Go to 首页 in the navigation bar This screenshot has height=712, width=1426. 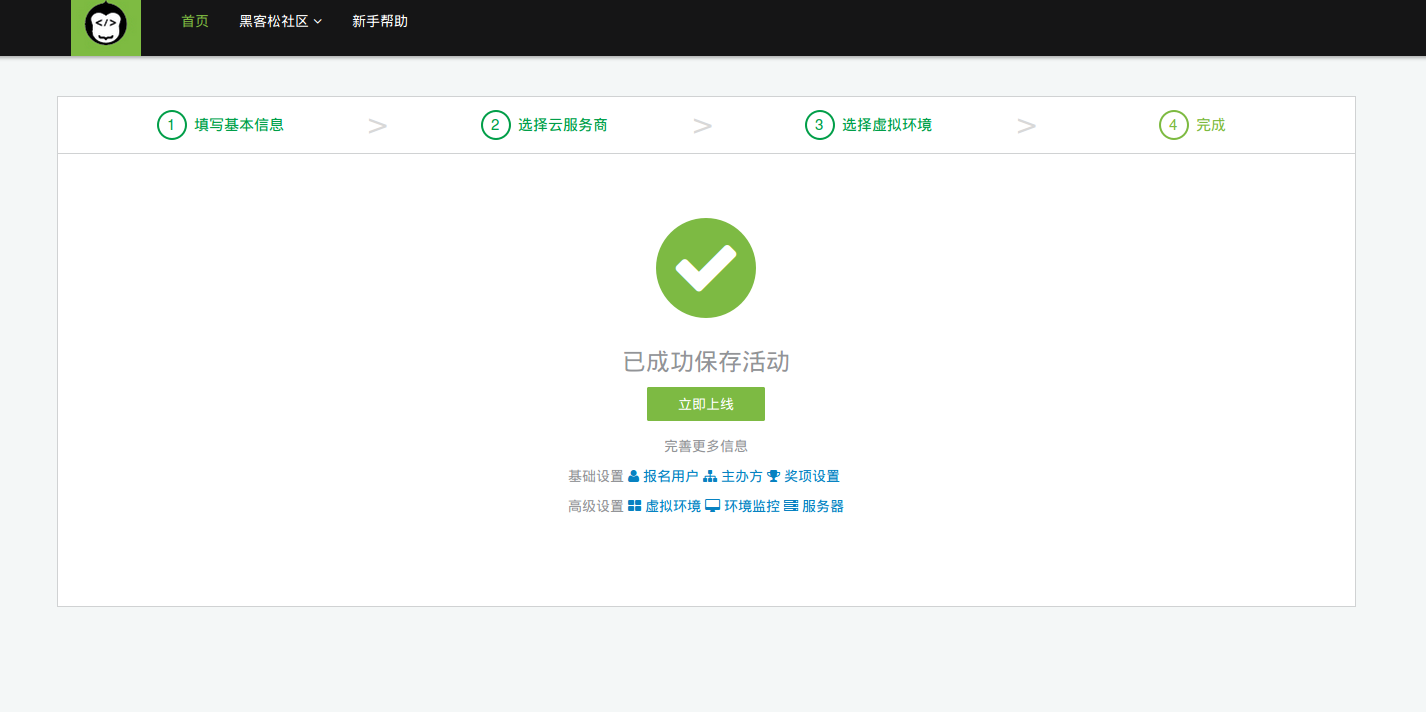tap(195, 21)
